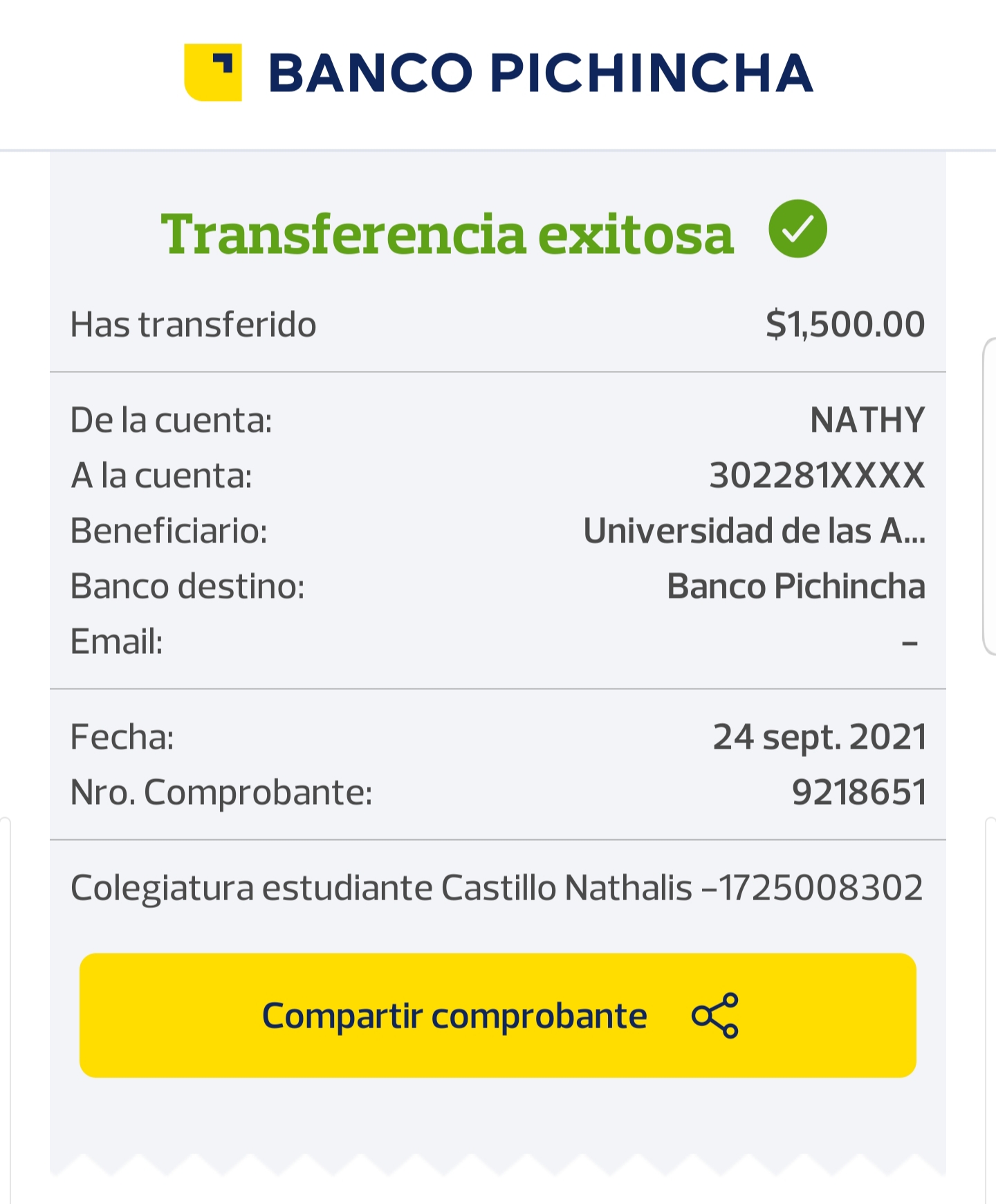Image resolution: width=996 pixels, height=1204 pixels.
Task: Click destination account number 302281XXXX
Action: 817,475
